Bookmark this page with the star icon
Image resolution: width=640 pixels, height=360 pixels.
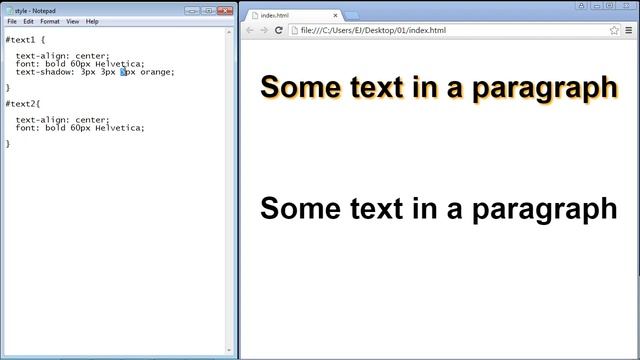(x=614, y=30)
